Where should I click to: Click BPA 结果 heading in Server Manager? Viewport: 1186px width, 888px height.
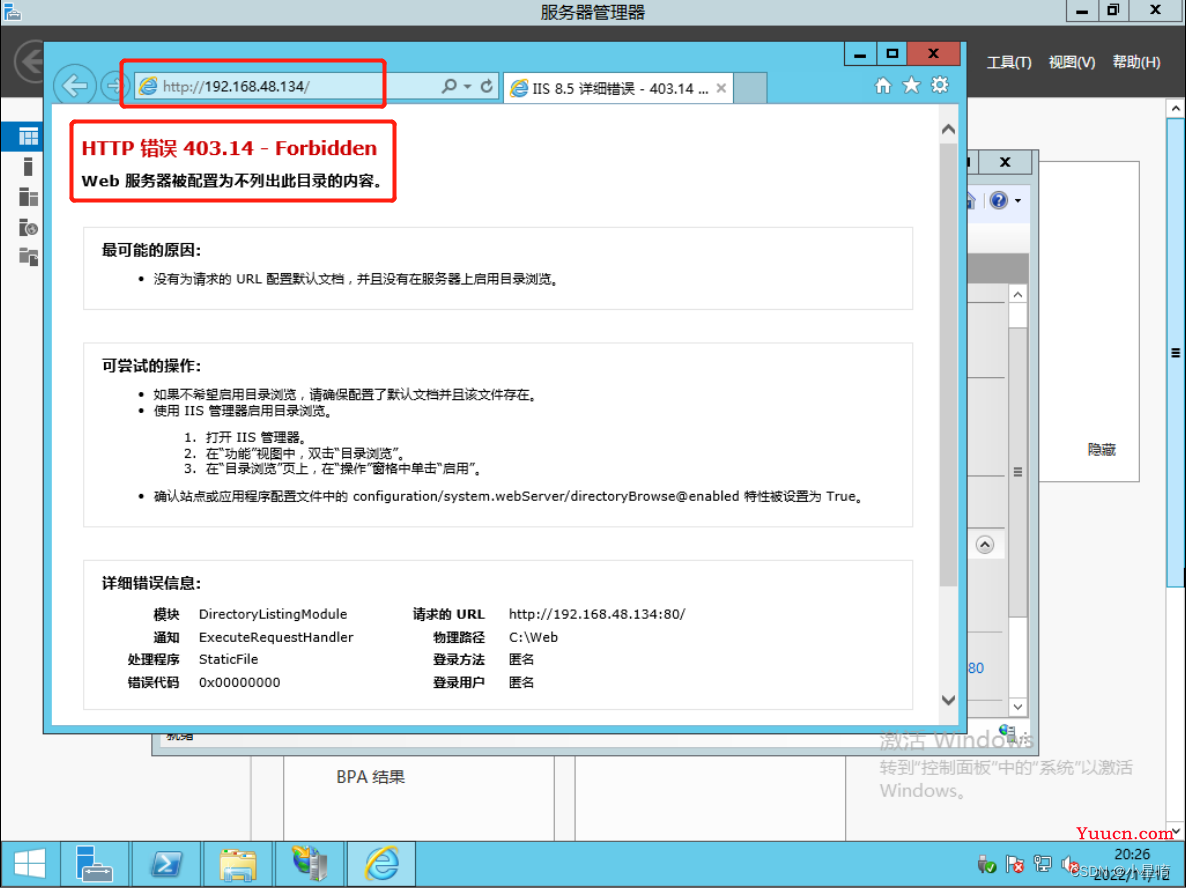[x=370, y=777]
